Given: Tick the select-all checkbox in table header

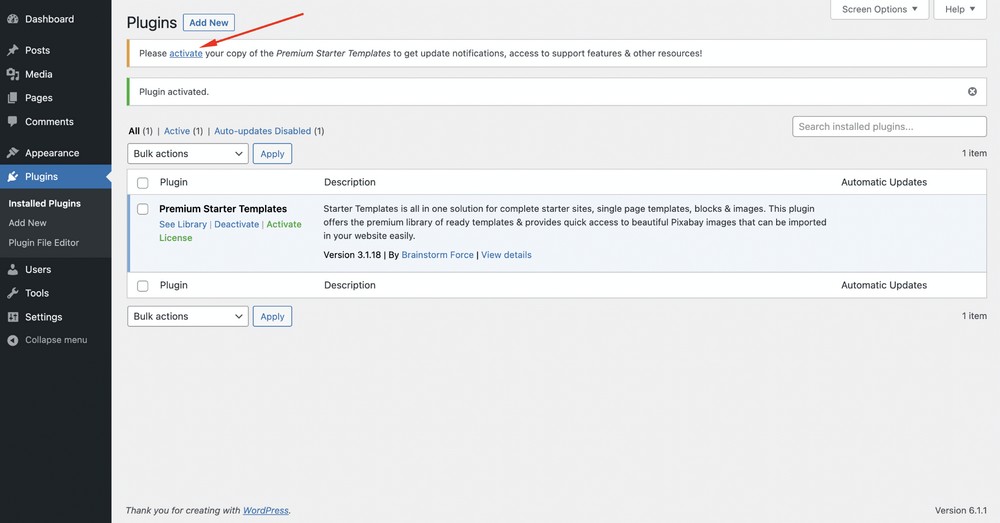Looking at the screenshot, I should tap(143, 182).
